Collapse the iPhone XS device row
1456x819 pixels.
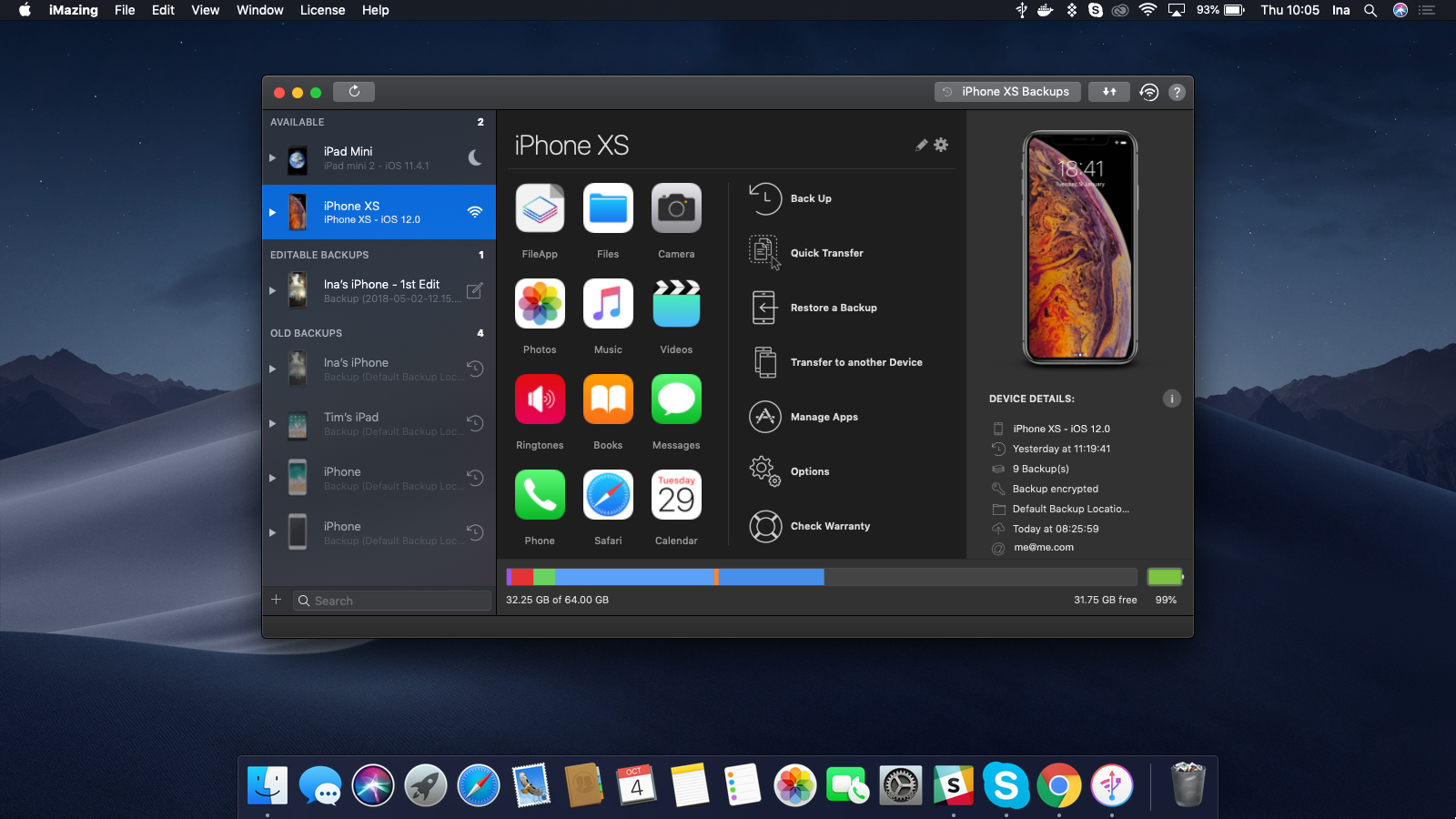272,212
